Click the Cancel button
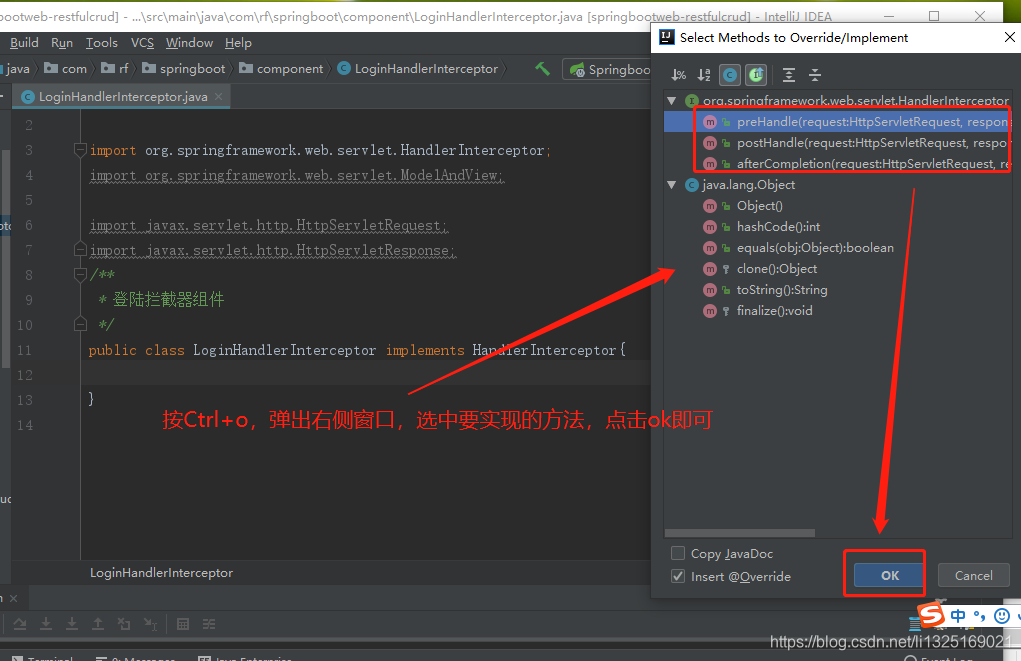 973,575
